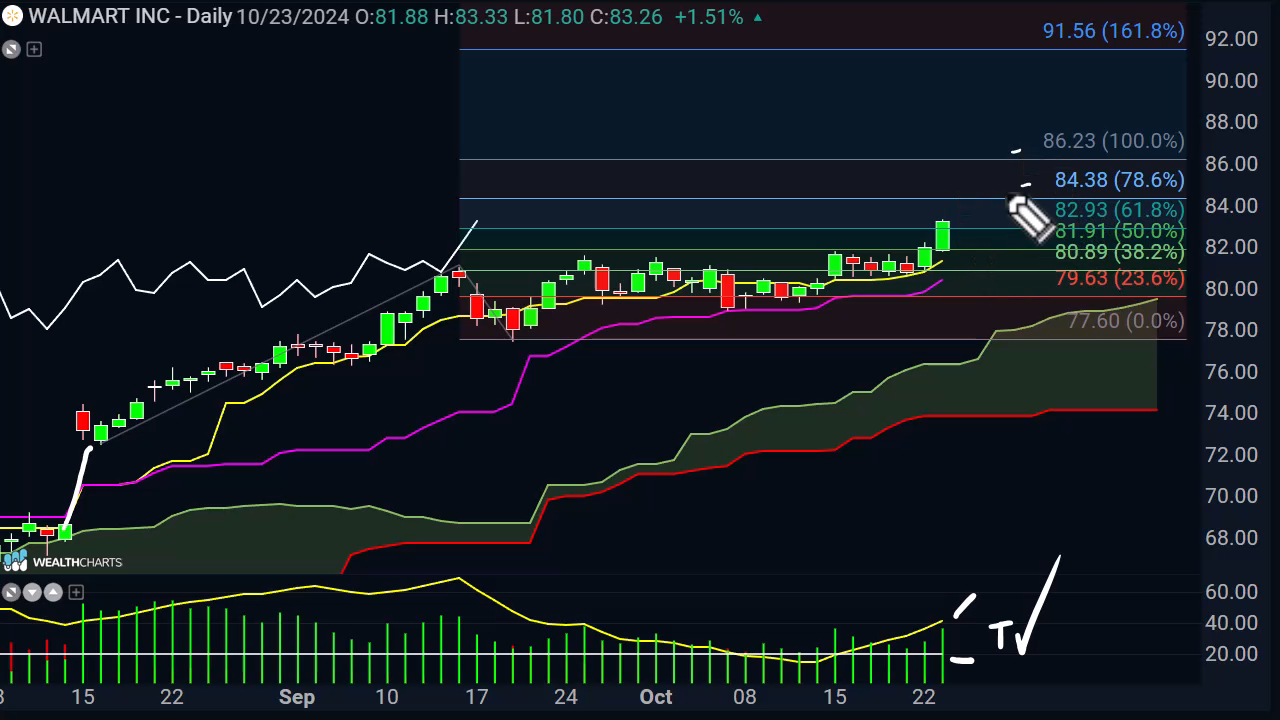
Task: Move the lower indicator pane up
Action: point(53,592)
